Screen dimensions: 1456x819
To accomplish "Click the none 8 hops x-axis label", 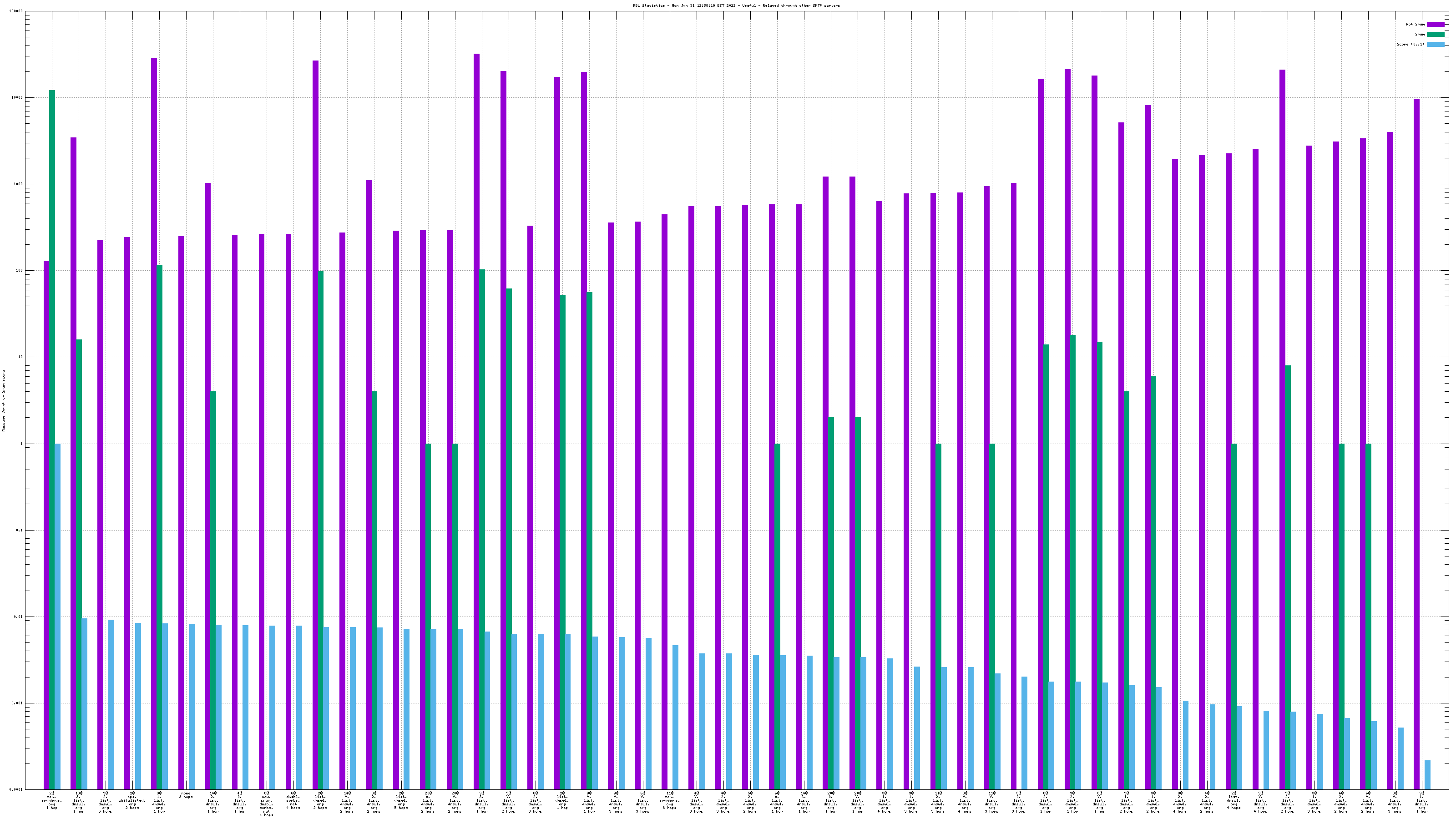I will [x=186, y=795].
